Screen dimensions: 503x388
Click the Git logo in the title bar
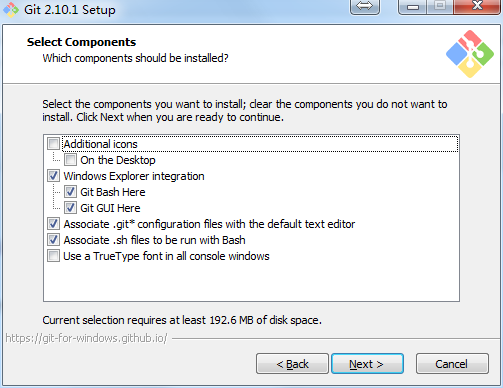11,9
